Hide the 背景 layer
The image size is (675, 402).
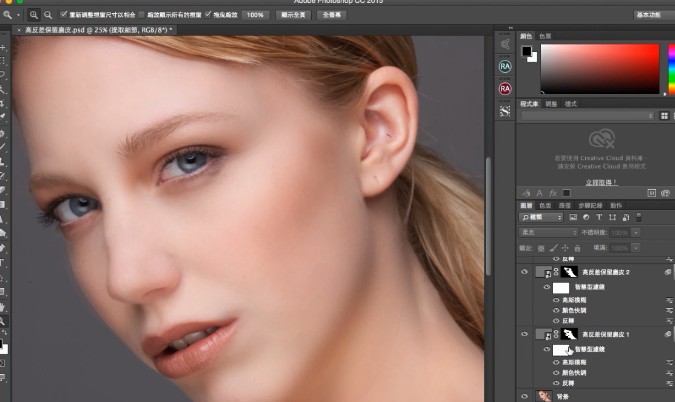(524, 396)
